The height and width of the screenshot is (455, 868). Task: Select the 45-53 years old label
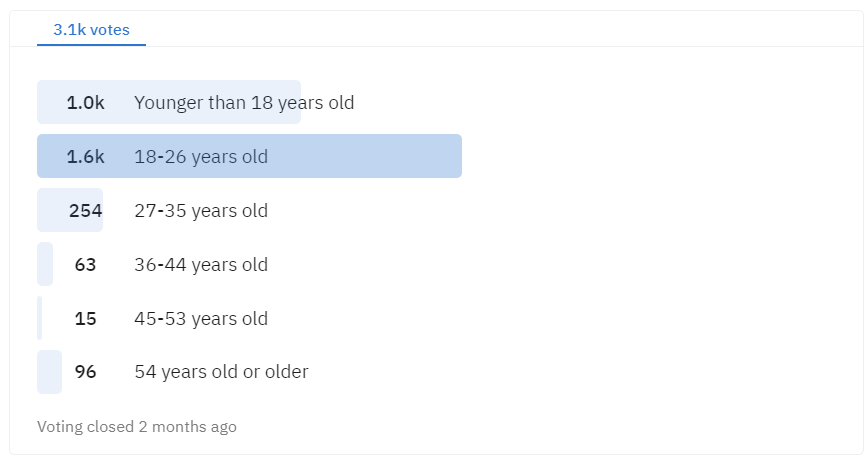tap(201, 319)
